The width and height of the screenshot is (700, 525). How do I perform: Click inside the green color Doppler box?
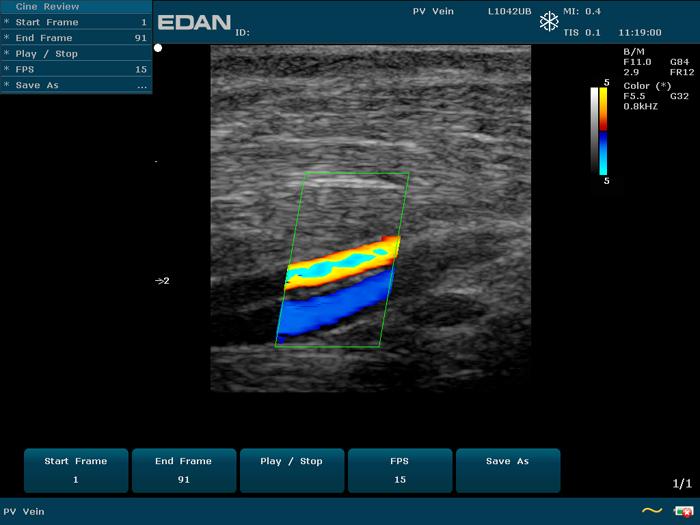342,262
